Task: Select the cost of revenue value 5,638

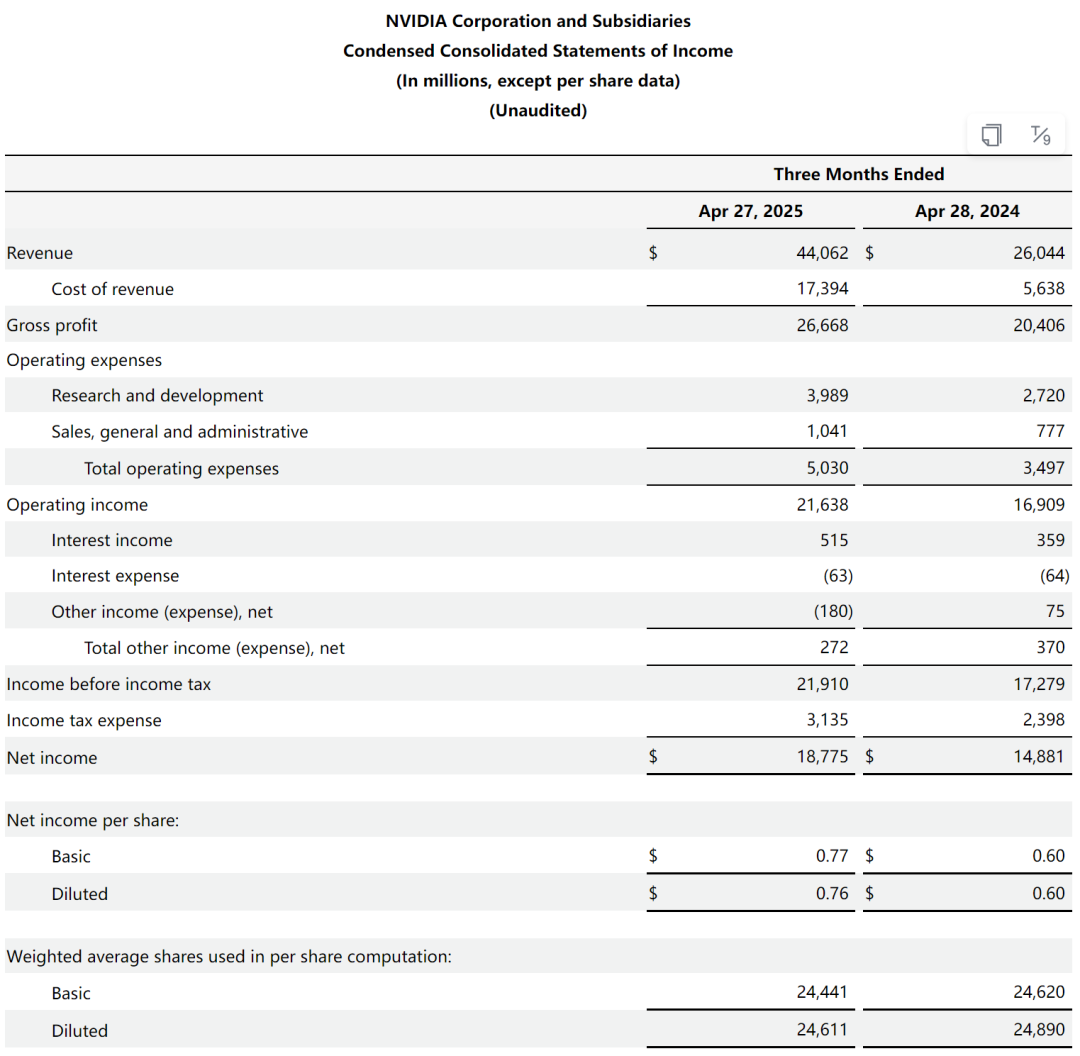Action: tap(1043, 289)
